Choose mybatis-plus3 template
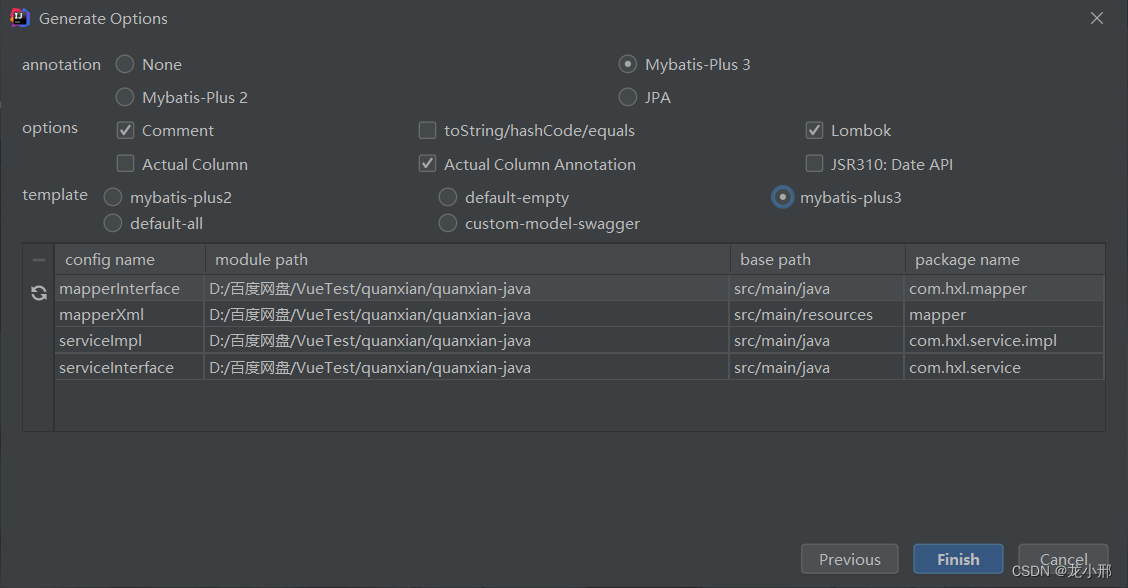Viewport: 1128px width, 588px height. (783, 197)
